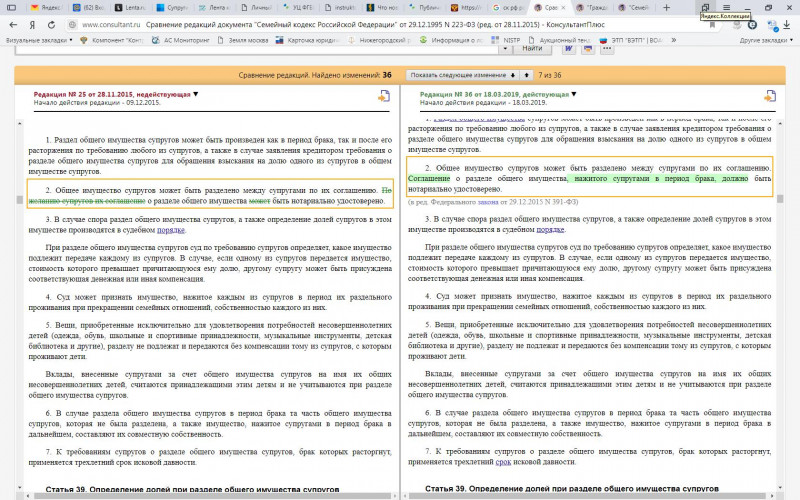Open the 'Земля москва' bookmark
Viewport: 800px width, 500px height.
(x=243, y=40)
